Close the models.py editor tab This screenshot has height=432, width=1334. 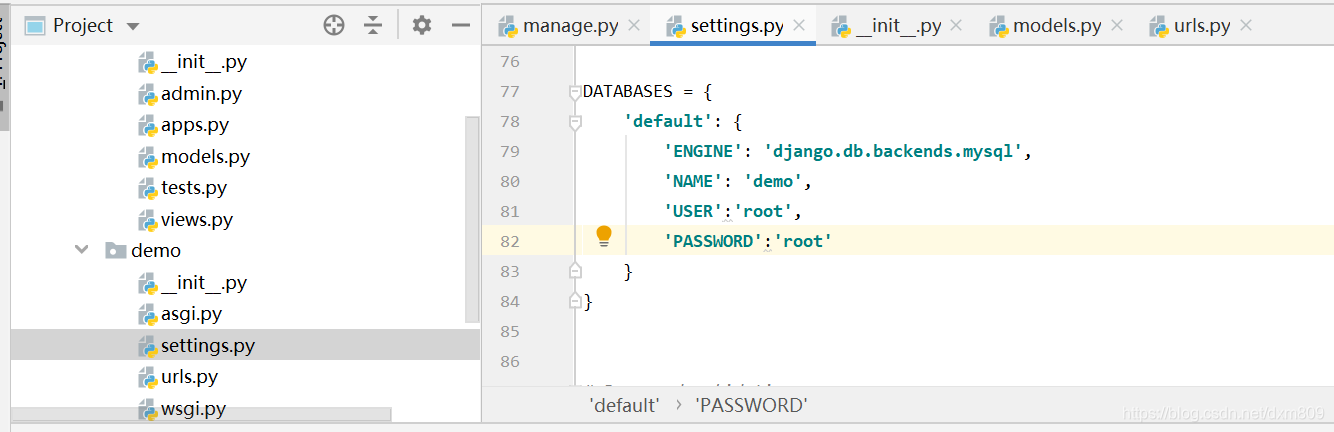[1117, 26]
